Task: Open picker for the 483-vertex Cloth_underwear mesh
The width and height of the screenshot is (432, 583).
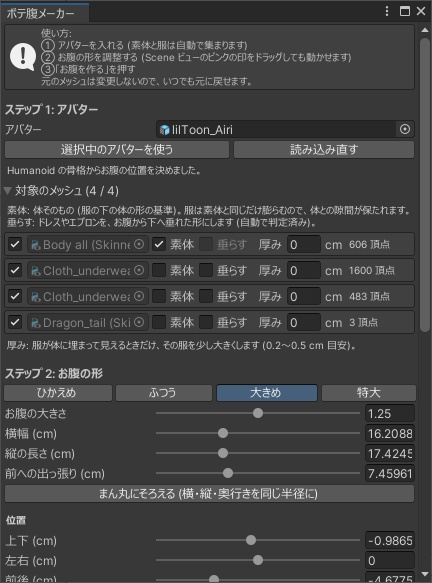Action: (139, 296)
